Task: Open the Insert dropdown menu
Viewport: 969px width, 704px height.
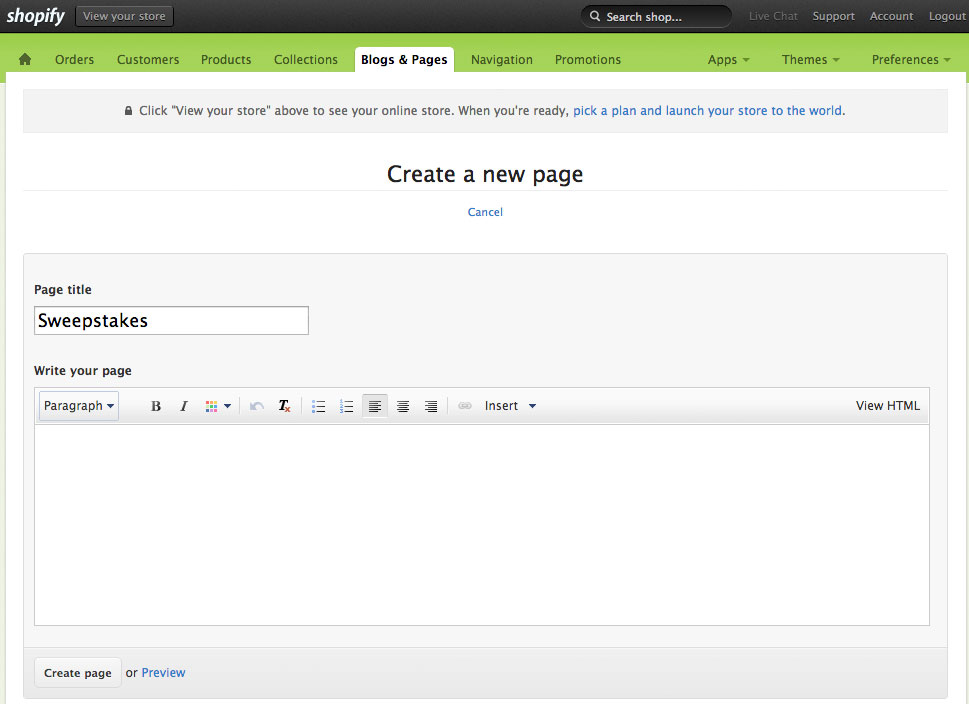Action: click(x=509, y=405)
